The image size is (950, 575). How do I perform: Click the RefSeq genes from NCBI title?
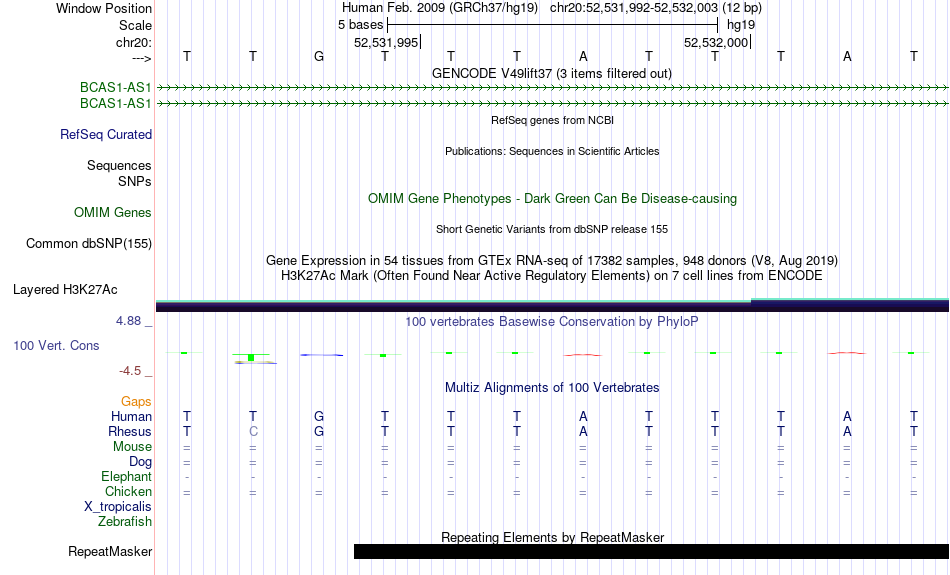coord(553,120)
